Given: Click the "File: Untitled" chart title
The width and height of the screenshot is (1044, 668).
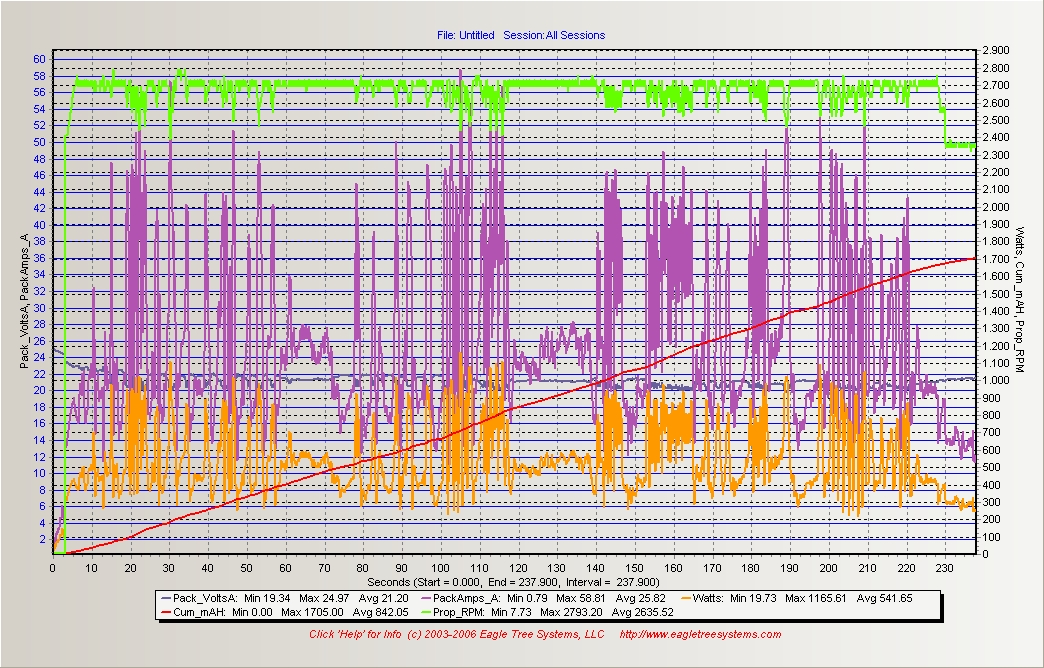Looking at the screenshot, I should click(x=465, y=35).
